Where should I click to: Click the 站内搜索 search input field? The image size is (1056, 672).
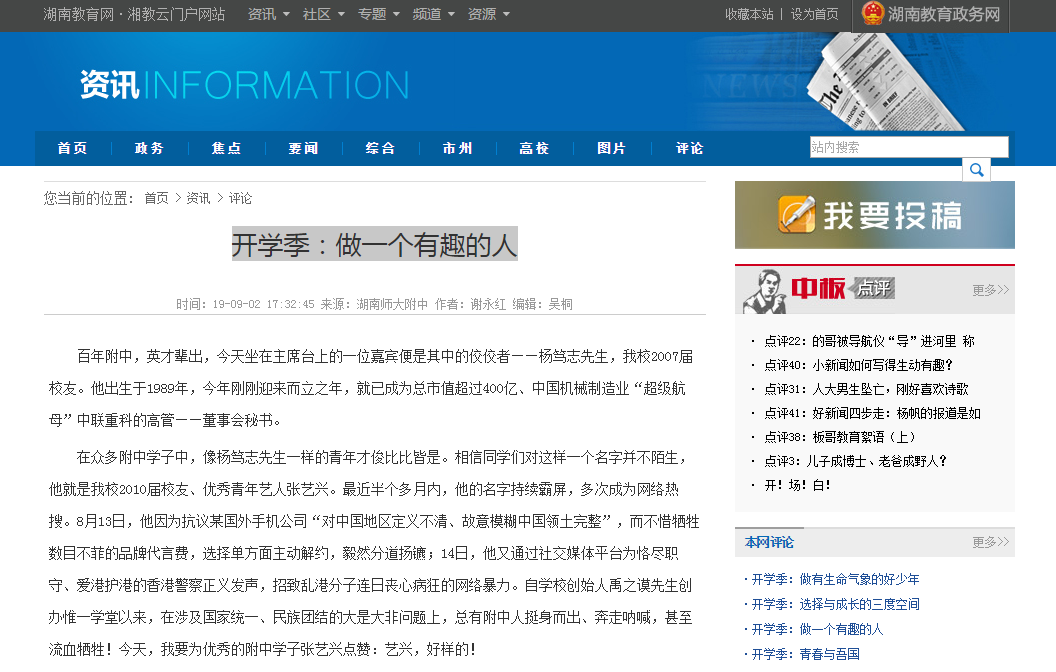click(908, 147)
